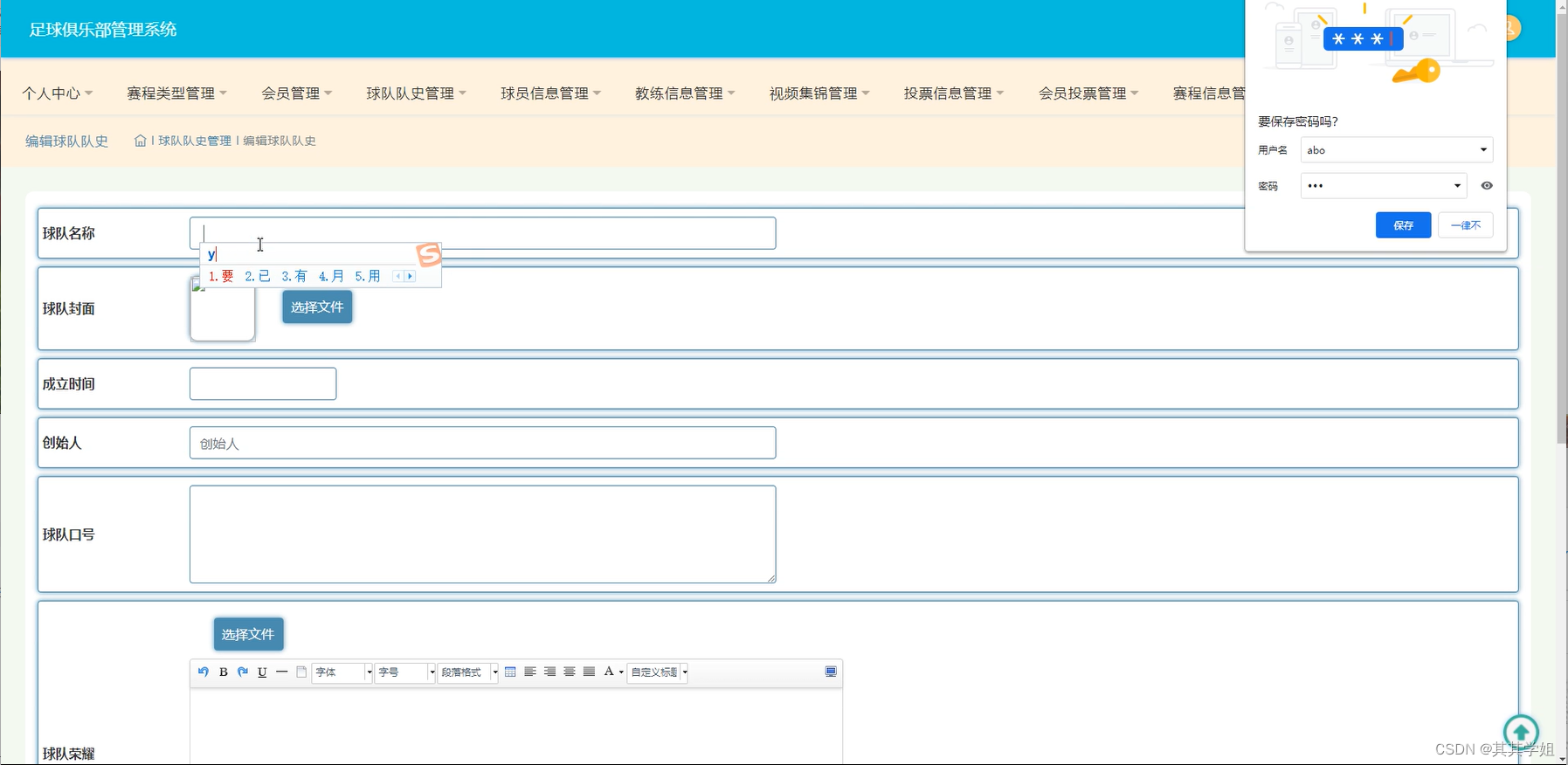This screenshot has height=765, width=1568.
Task: Open the 视频集锦管理 menu
Action: point(820,93)
